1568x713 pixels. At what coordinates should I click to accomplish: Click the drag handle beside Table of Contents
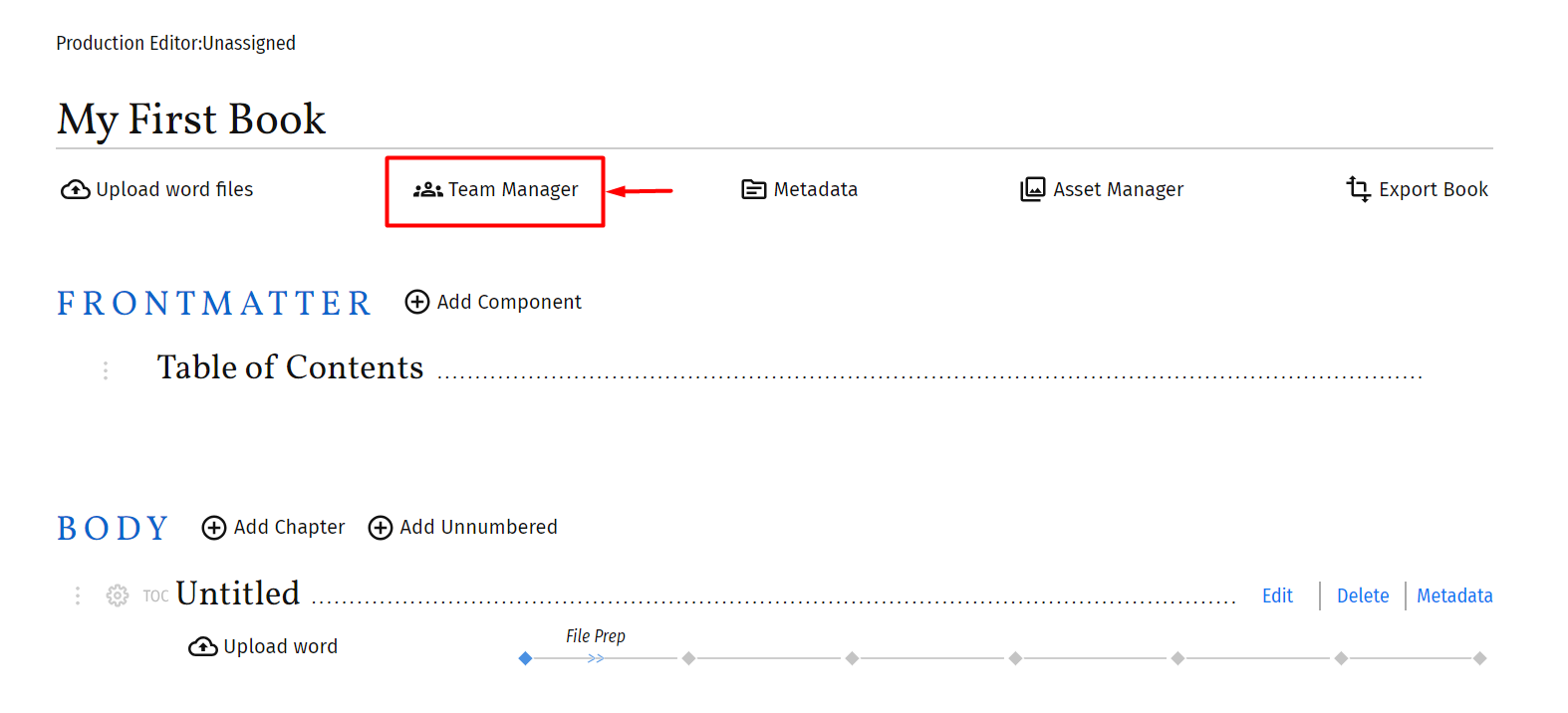point(106,370)
